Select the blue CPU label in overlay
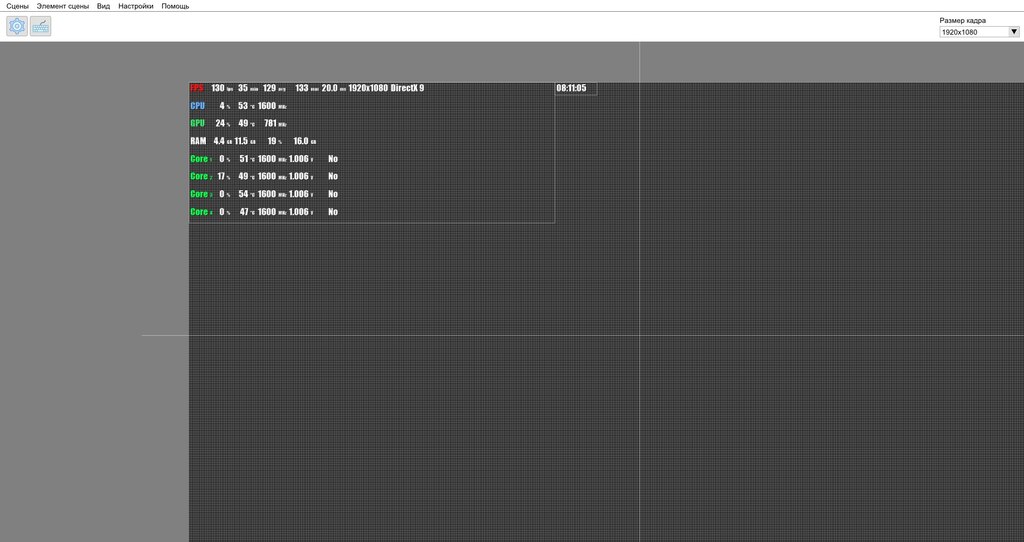 (197, 106)
